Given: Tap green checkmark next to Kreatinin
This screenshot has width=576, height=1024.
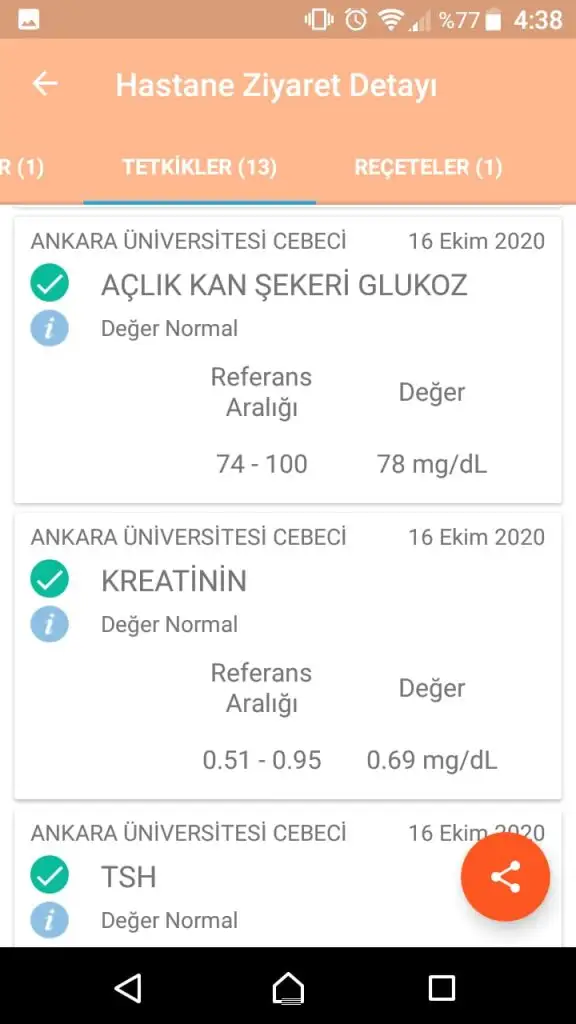Looking at the screenshot, I should pos(50,579).
